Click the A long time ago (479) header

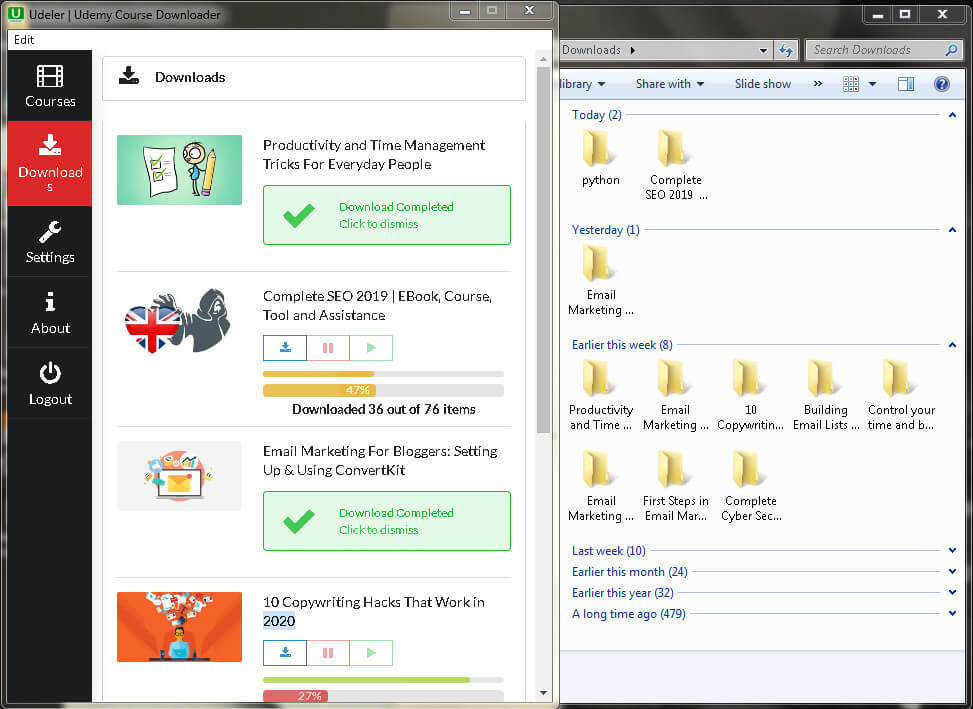coord(629,613)
